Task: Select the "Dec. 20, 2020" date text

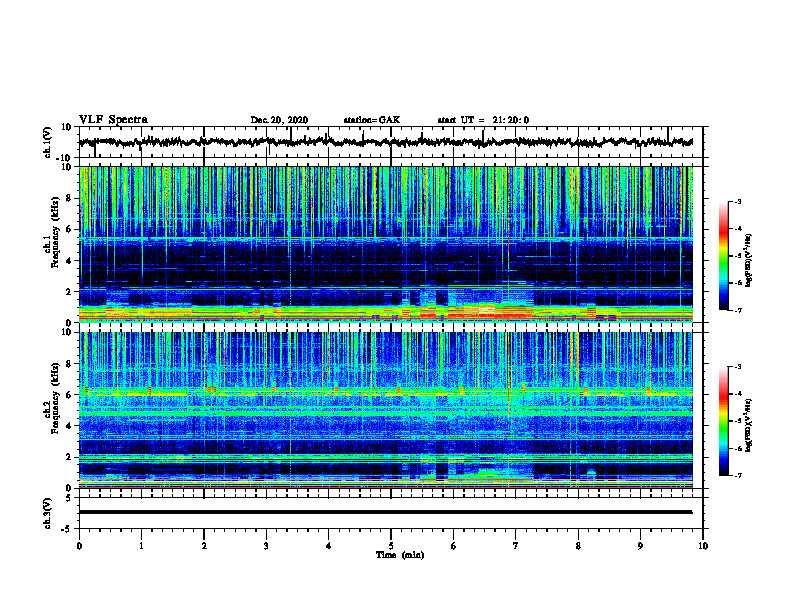Action: pyautogui.click(x=279, y=120)
